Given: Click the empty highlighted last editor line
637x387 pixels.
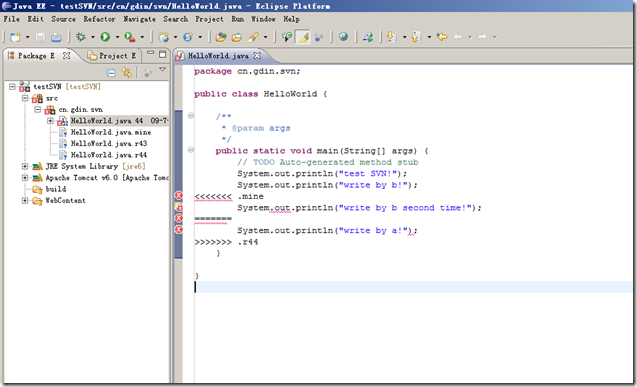Looking at the screenshot, I should tap(413, 287).
